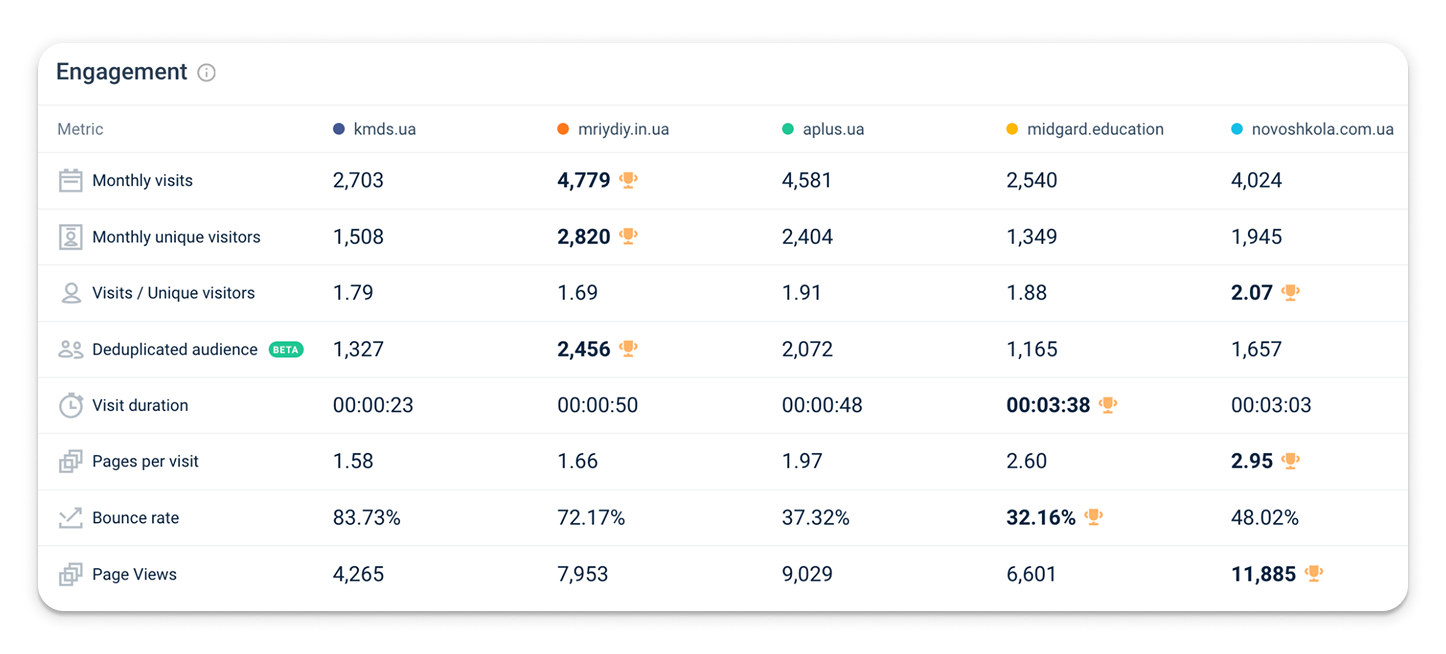
Task: Click the 32.16% bounce rate value
Action: click(x=1041, y=518)
